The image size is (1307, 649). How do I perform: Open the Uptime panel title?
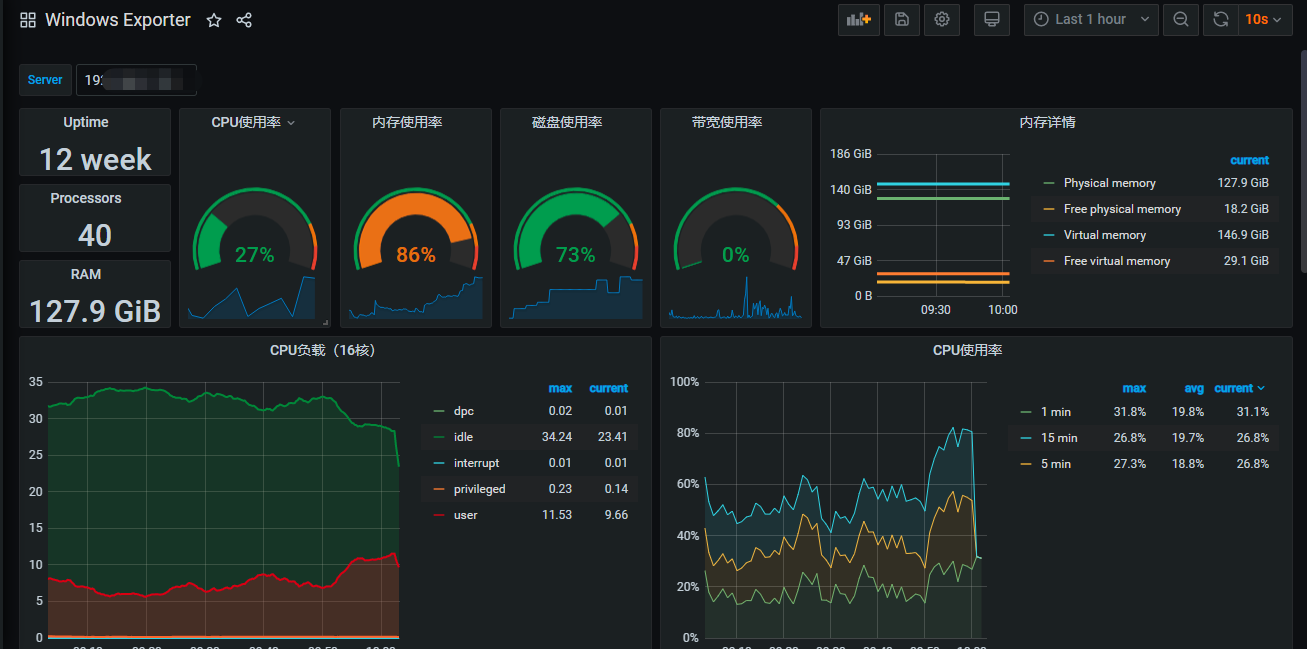(86, 122)
